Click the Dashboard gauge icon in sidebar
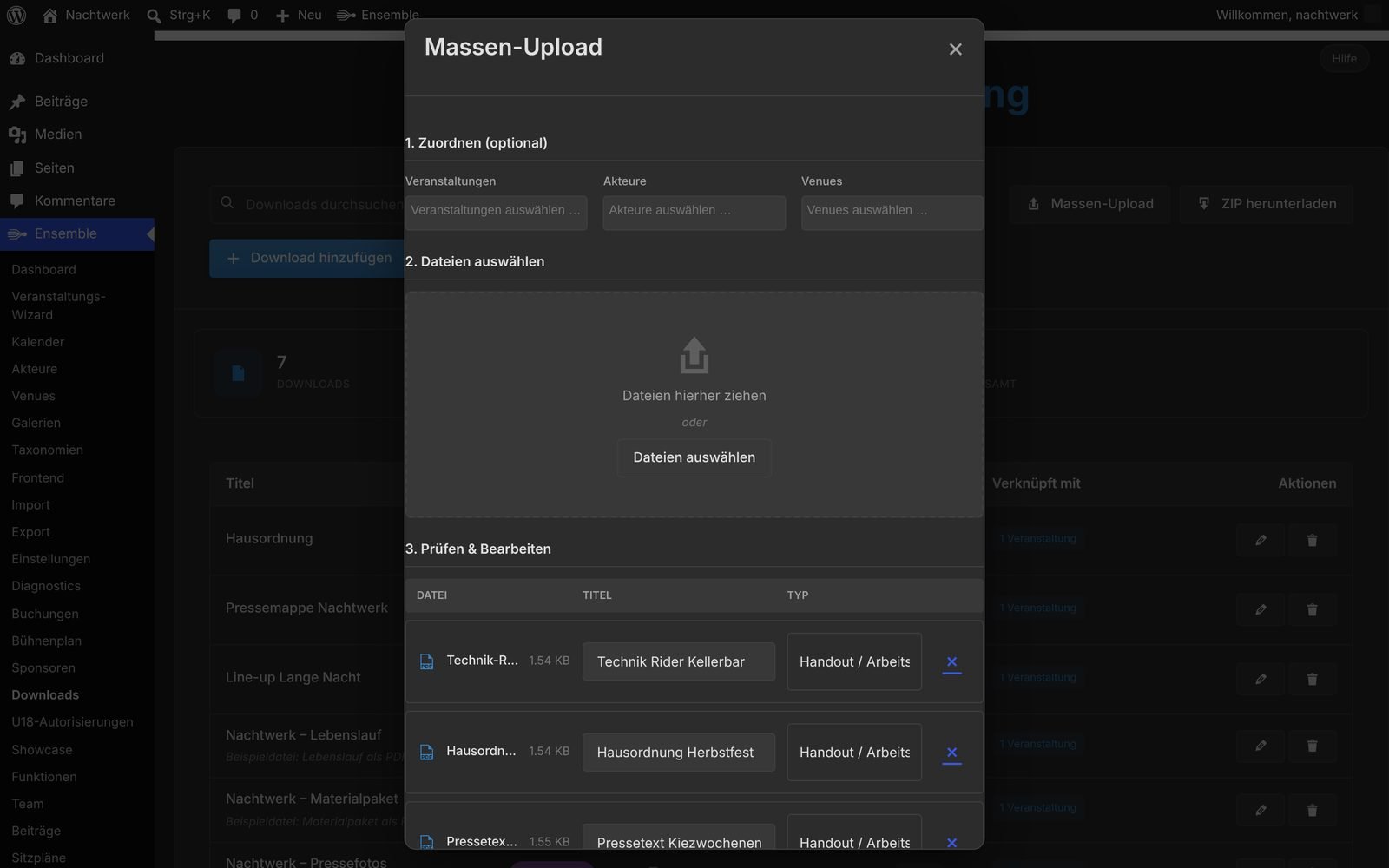 17,58
